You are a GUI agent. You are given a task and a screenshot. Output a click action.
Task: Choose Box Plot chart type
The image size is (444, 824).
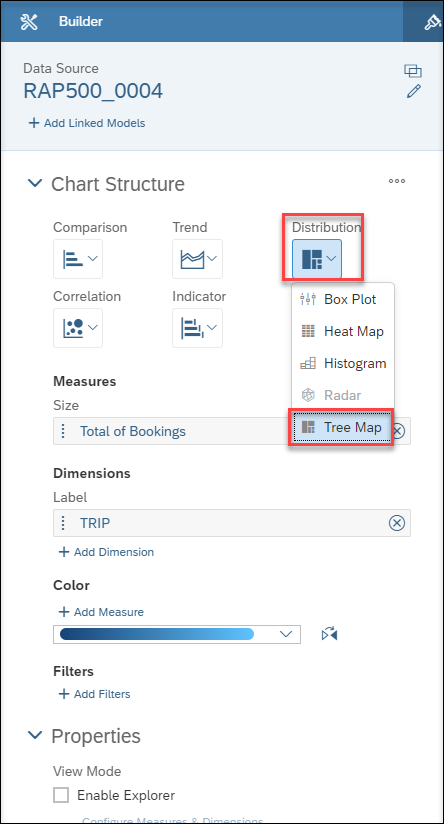343,299
